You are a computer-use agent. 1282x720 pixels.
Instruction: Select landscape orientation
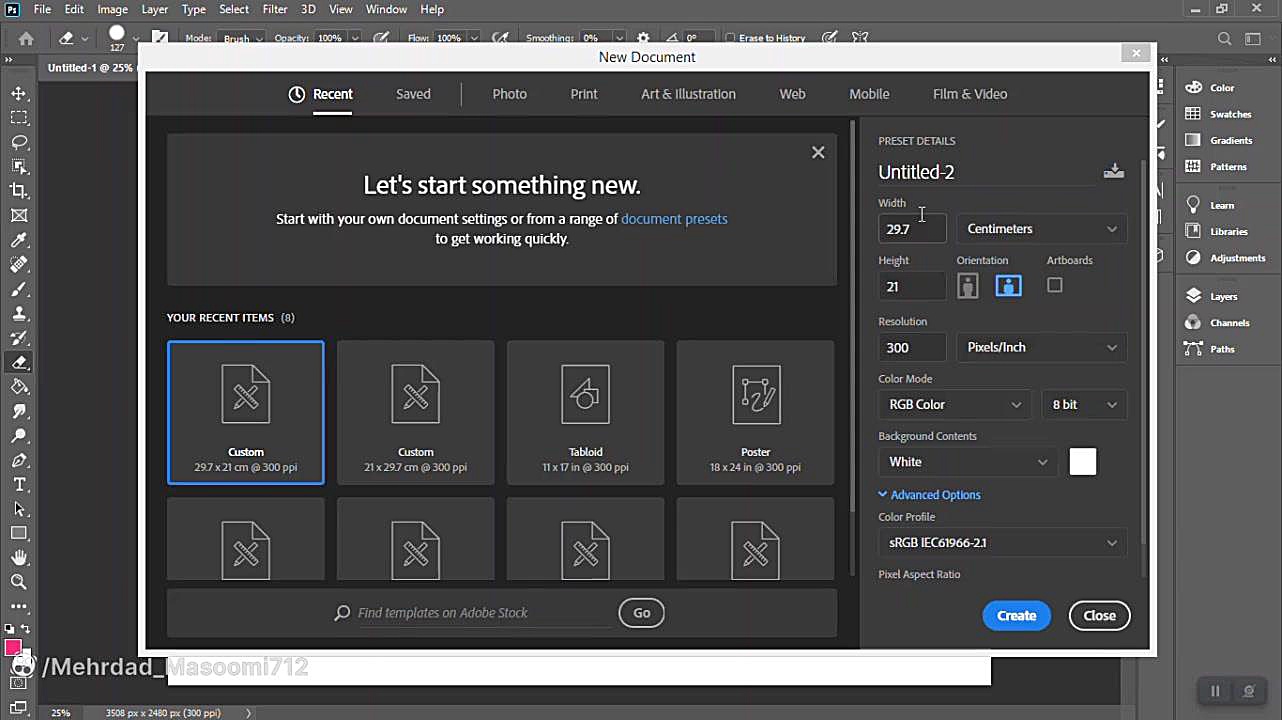coord(1008,286)
